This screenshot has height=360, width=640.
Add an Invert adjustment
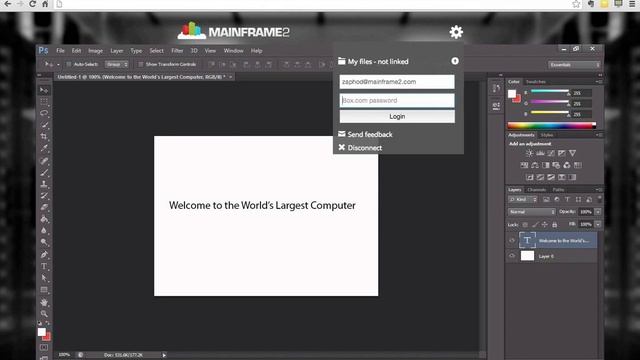click(x=529, y=177)
